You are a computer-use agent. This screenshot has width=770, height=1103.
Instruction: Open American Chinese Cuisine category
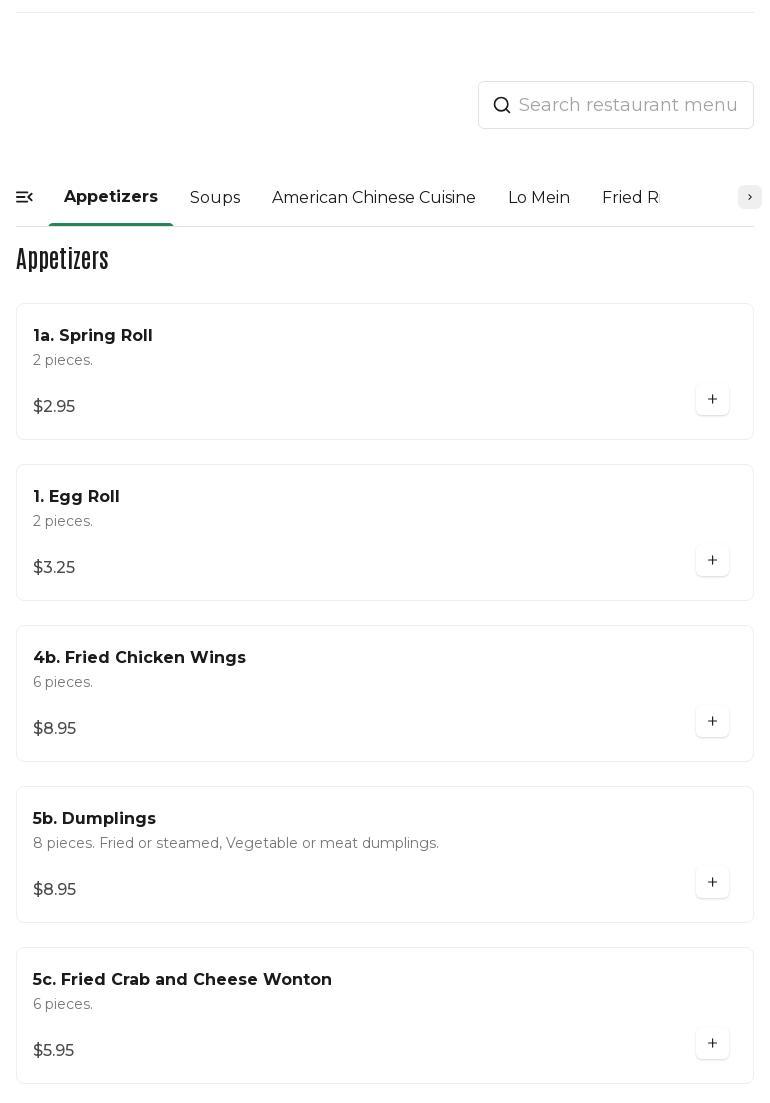click(x=374, y=198)
